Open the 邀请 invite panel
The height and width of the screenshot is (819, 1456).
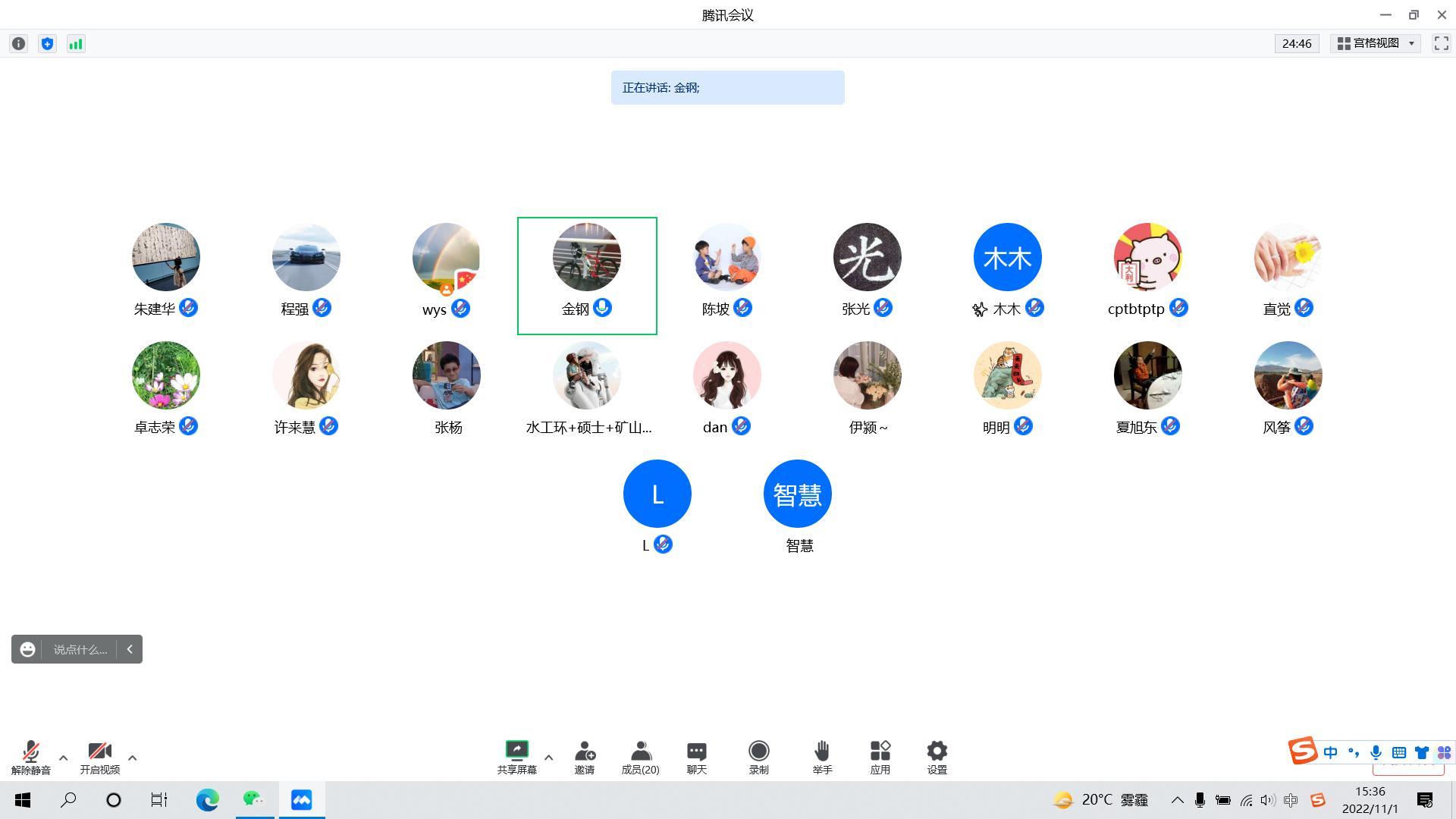585,758
